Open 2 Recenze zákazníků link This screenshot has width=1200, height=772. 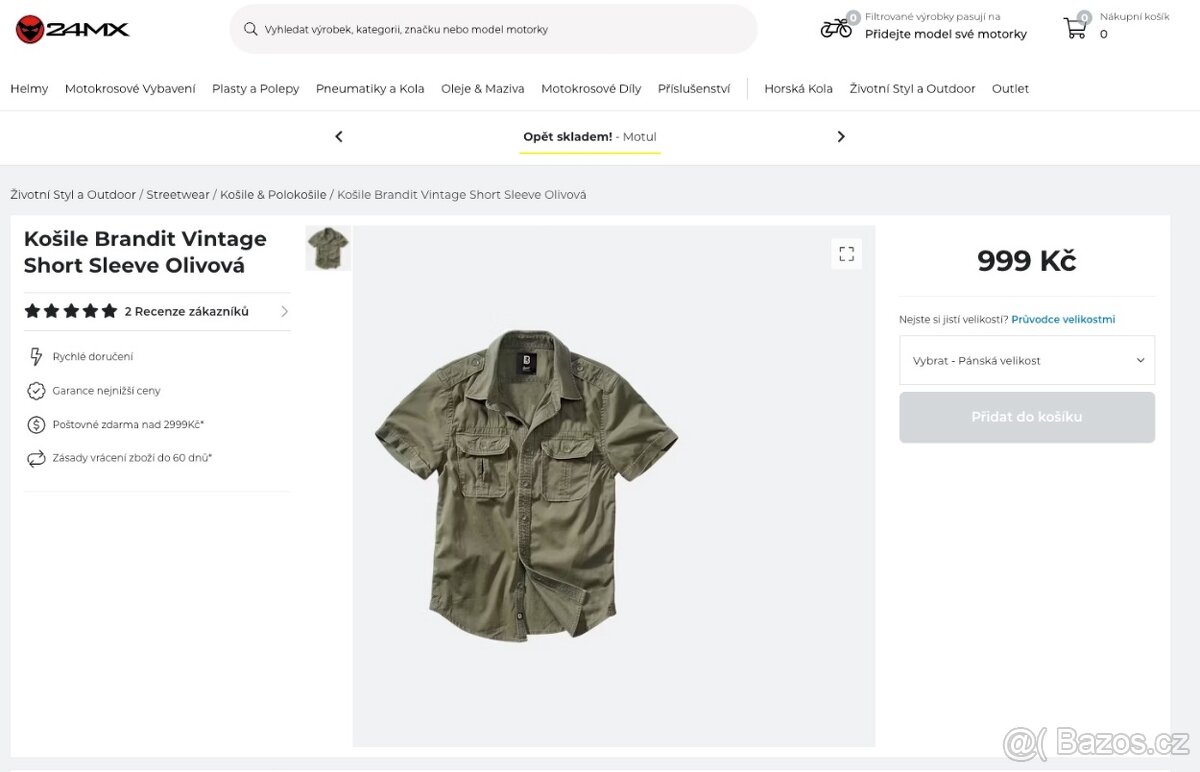pos(187,311)
